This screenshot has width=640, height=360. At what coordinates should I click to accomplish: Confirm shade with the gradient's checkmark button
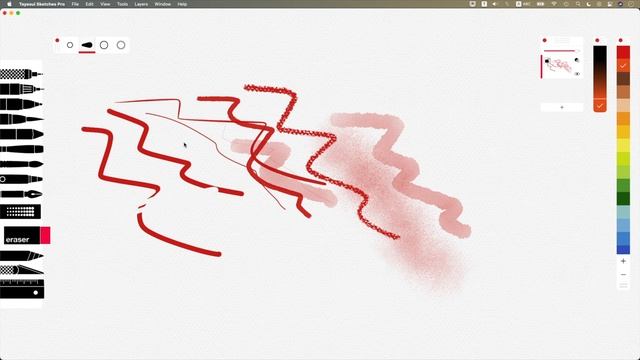click(600, 106)
